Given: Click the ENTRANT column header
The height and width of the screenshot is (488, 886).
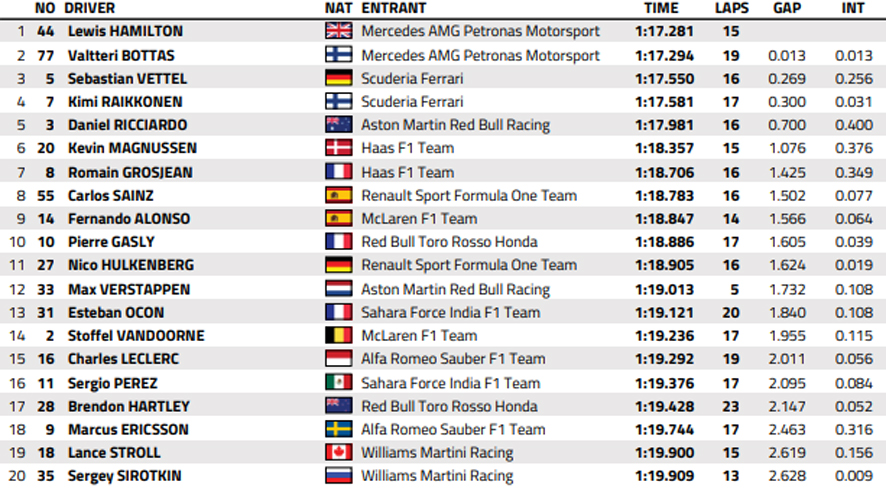Looking at the screenshot, I should (x=394, y=8).
